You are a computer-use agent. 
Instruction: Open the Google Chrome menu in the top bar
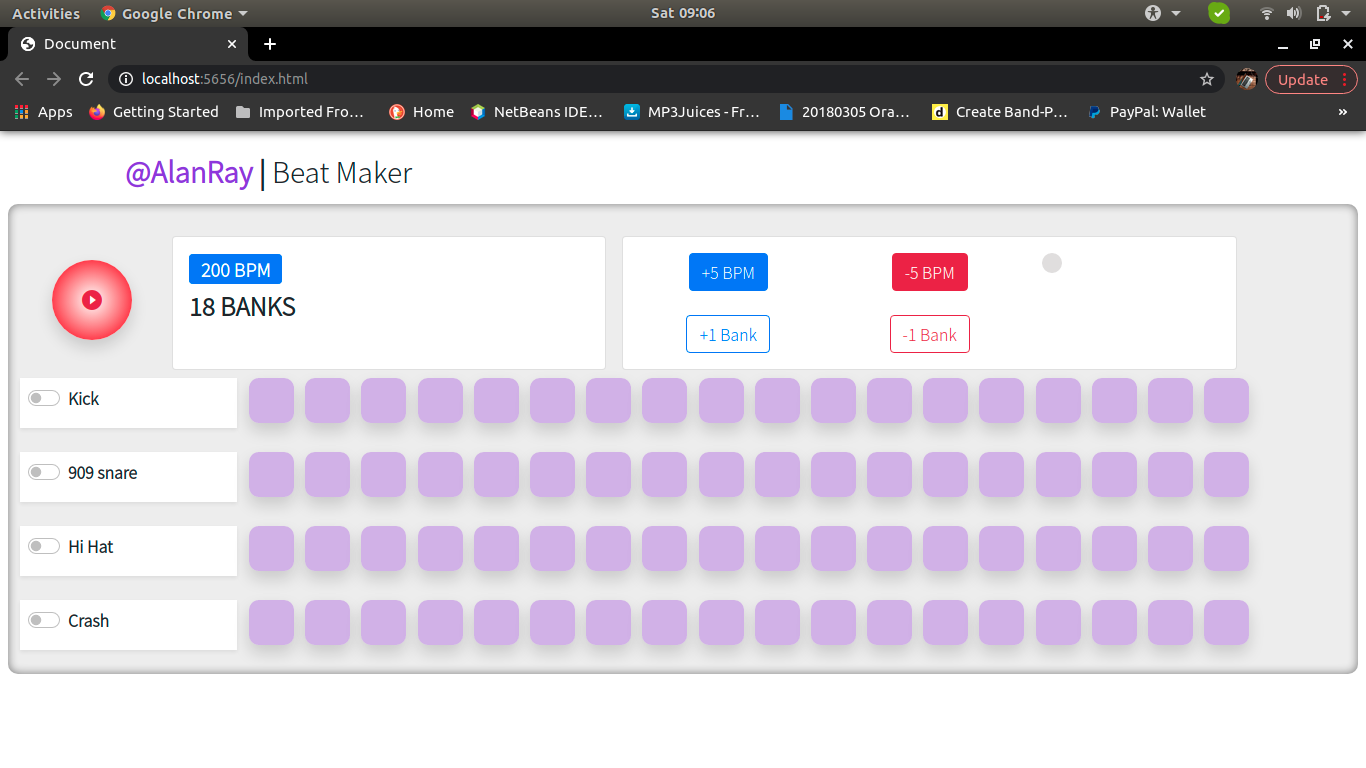[173, 13]
